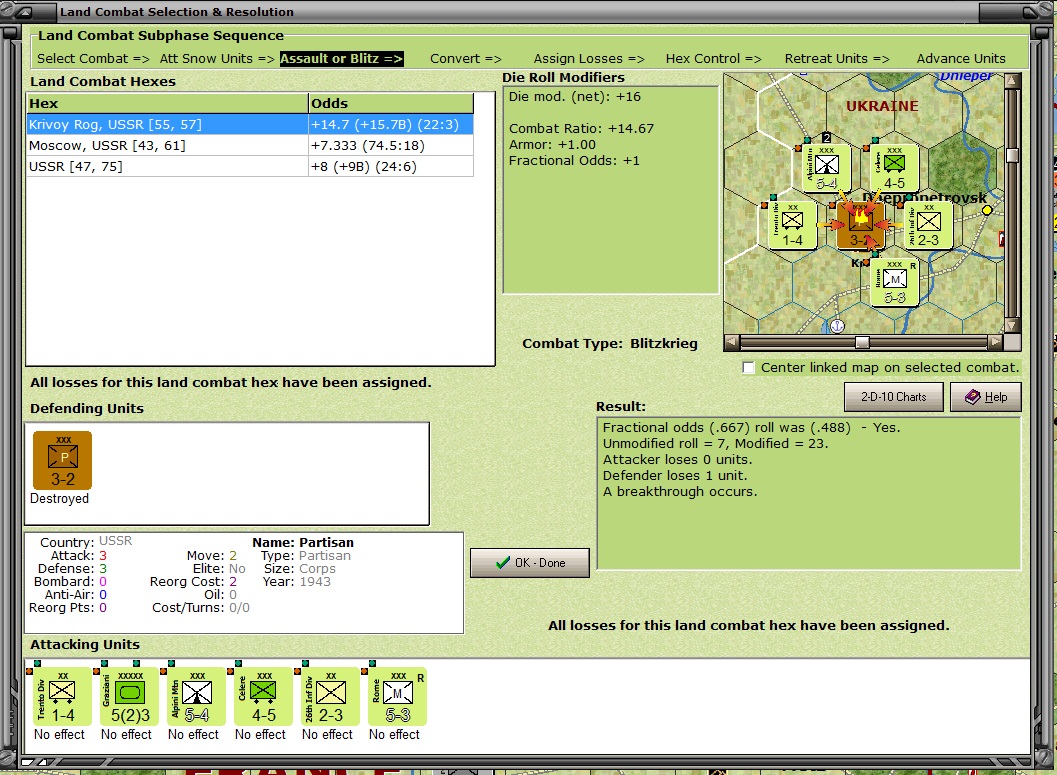
Task: Click the Result text box
Action: tap(808, 493)
